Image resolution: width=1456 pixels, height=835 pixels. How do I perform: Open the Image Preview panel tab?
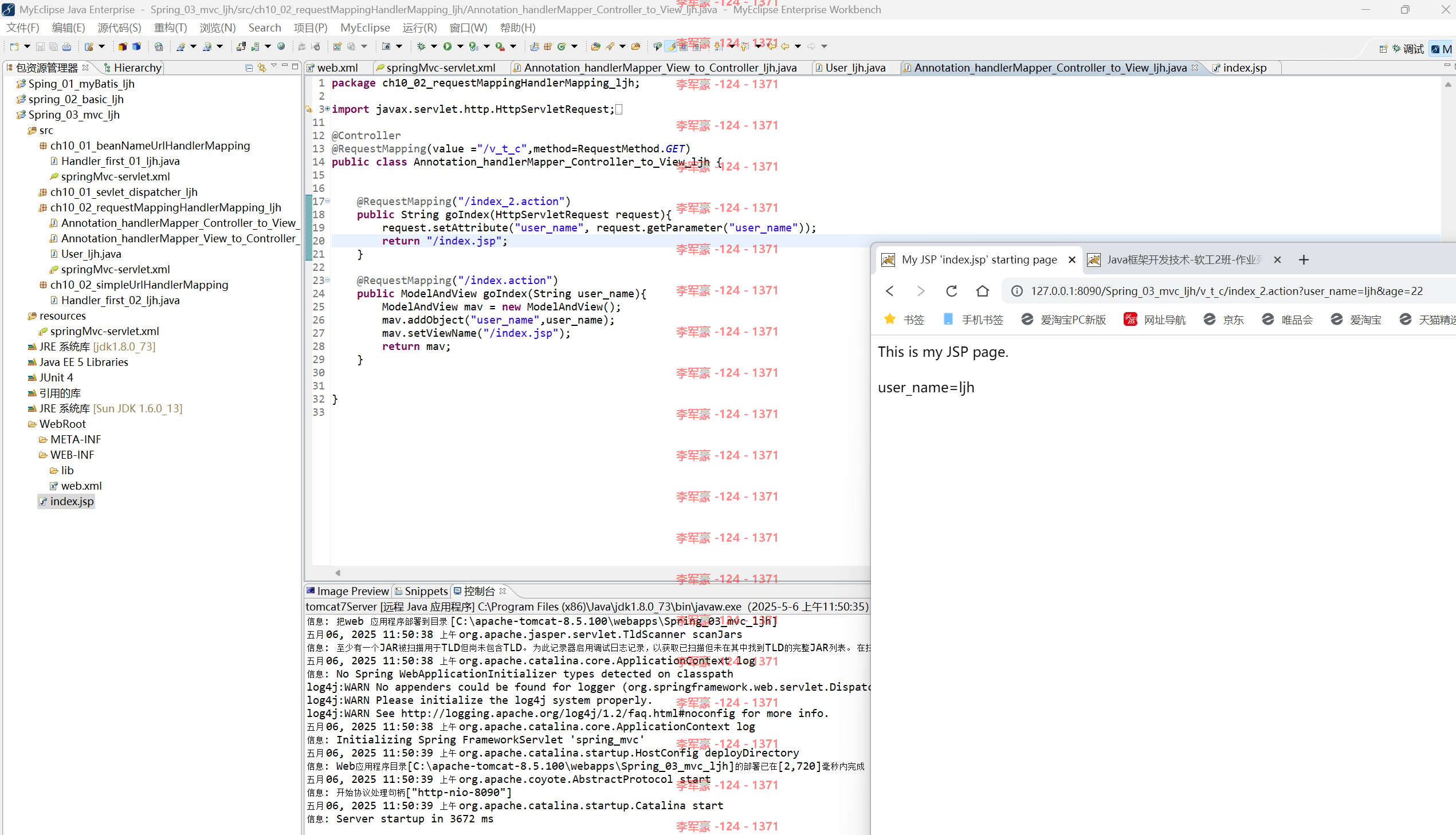pos(348,590)
